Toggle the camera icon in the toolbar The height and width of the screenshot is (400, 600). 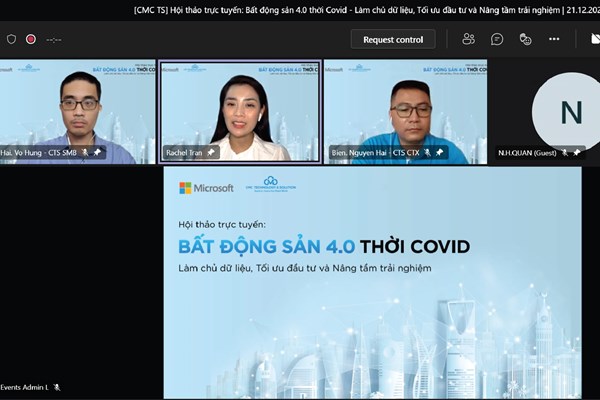point(595,39)
